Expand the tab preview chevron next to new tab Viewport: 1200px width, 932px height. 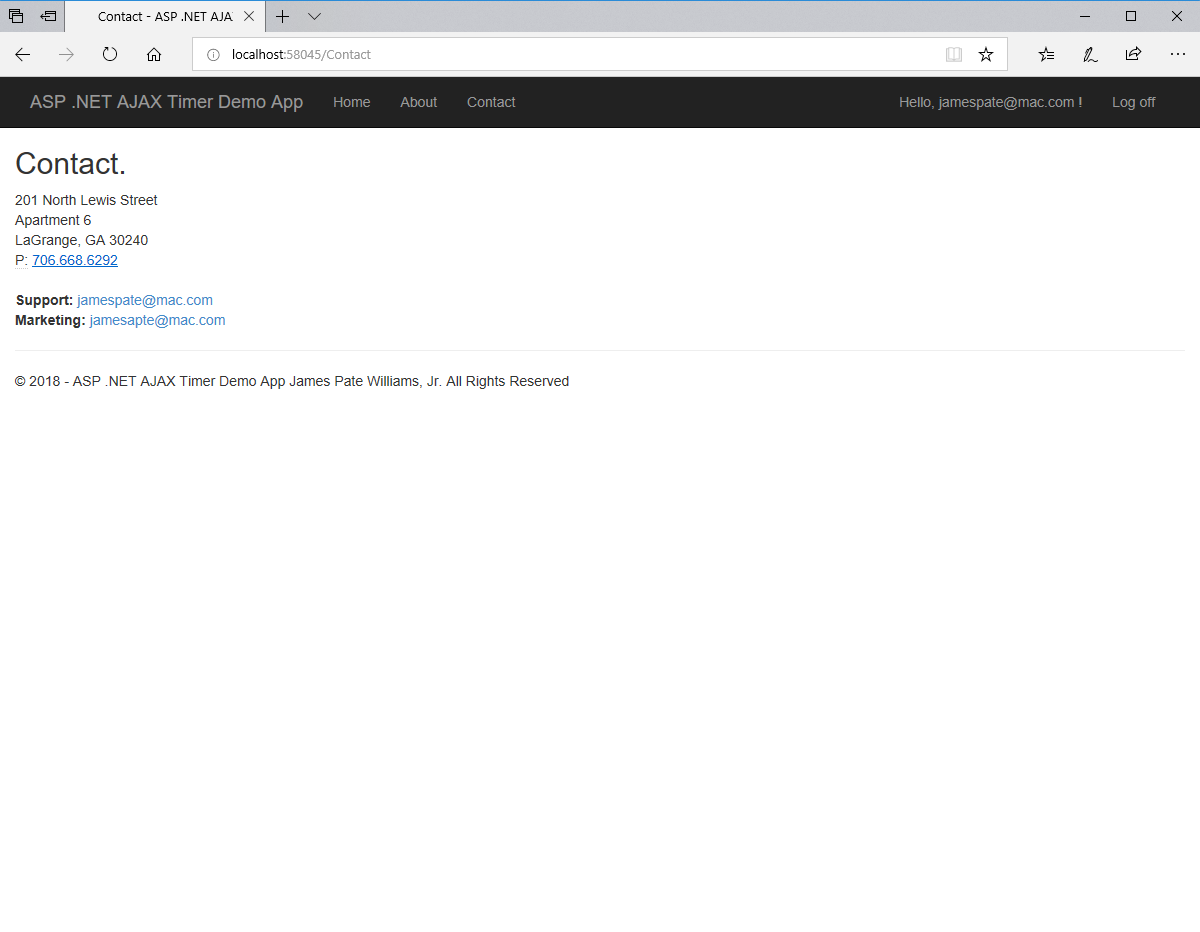point(314,16)
